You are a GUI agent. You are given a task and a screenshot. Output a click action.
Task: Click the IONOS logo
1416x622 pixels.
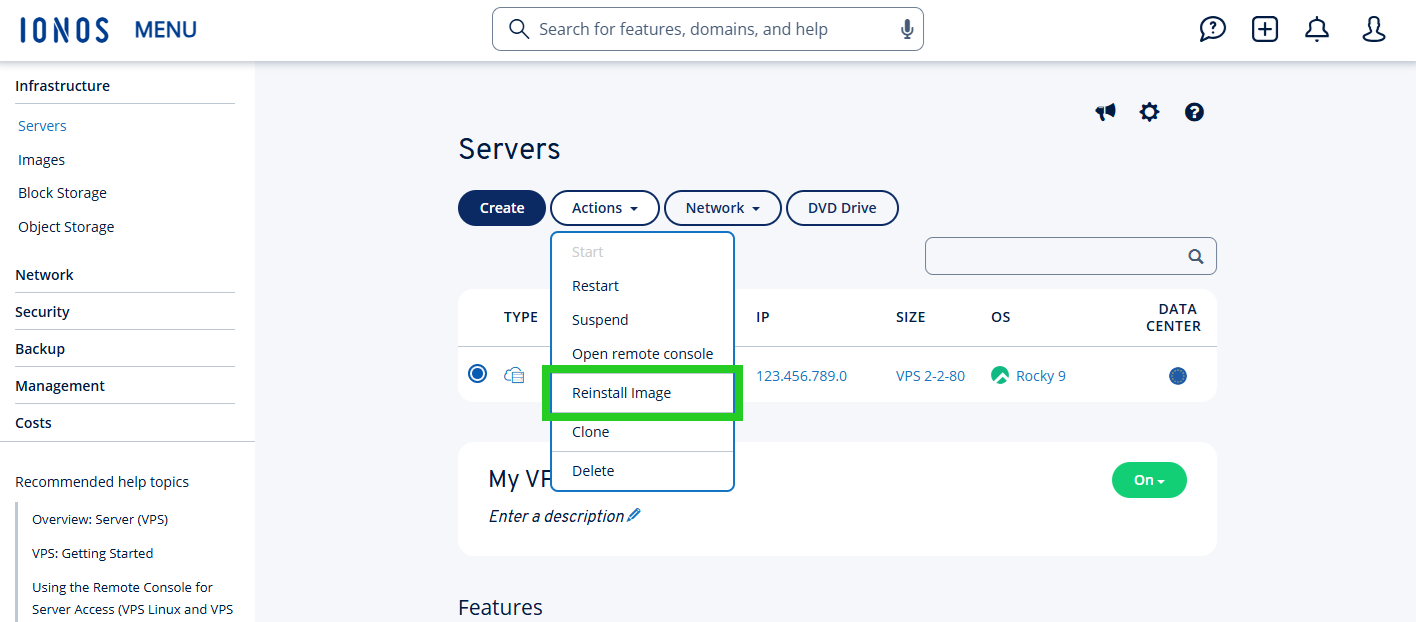pos(64,30)
